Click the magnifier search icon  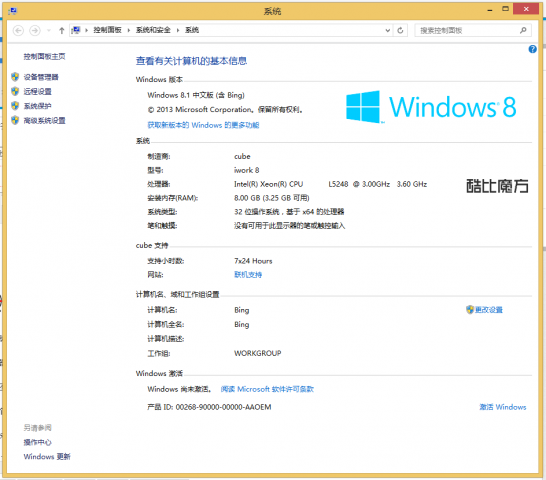click(523, 30)
